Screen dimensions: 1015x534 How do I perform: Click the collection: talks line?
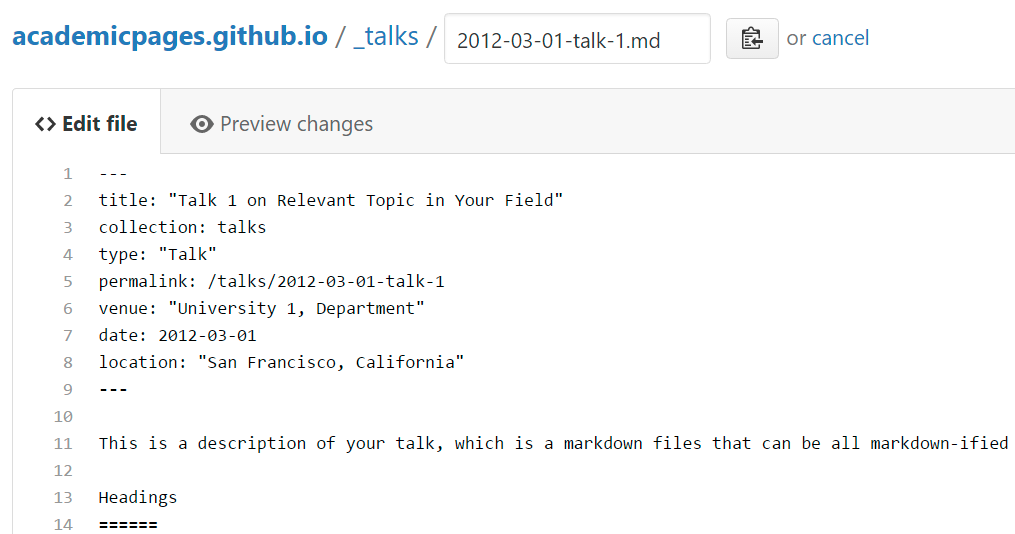click(182, 228)
